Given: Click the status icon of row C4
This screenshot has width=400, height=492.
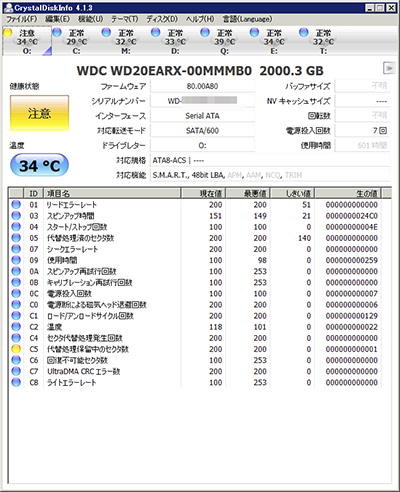Looking at the screenshot, I should [16, 338].
